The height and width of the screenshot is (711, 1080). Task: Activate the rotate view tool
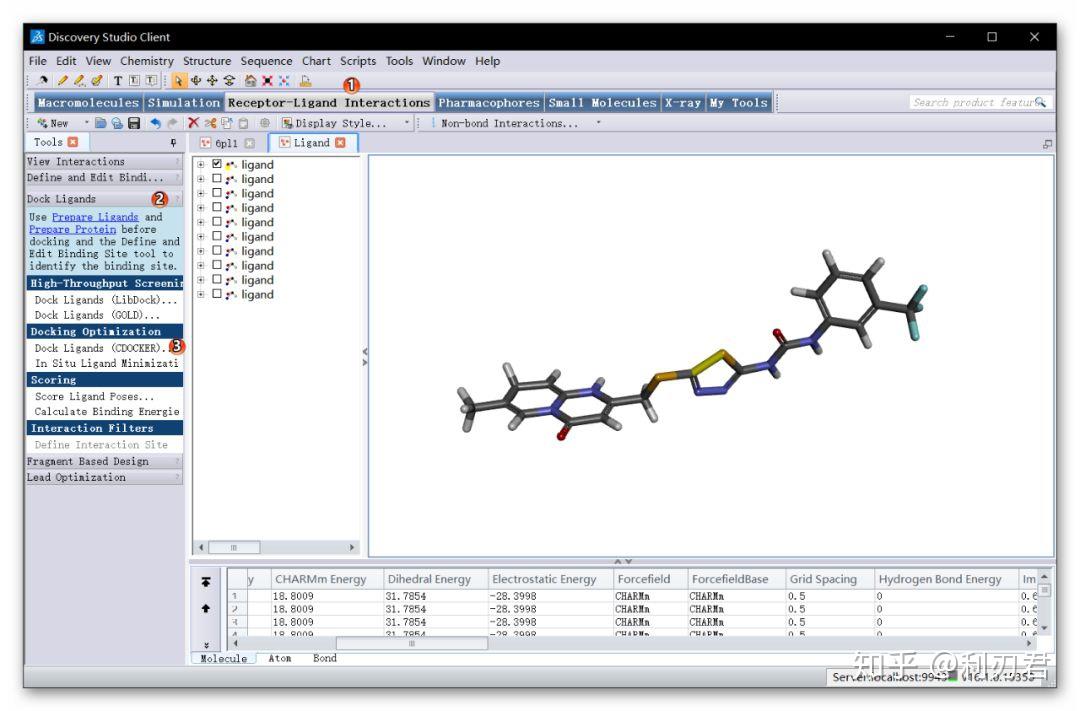tap(197, 80)
